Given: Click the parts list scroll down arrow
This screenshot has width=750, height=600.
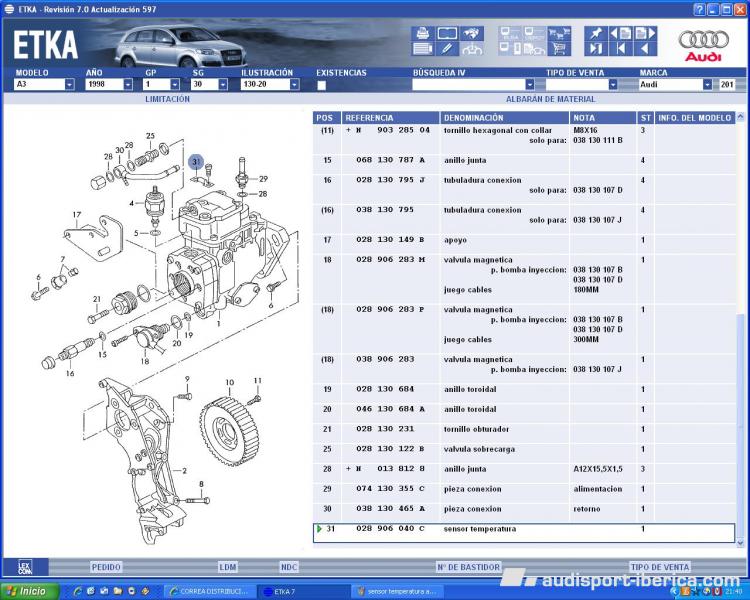Looking at the screenshot, I should coord(740,543).
